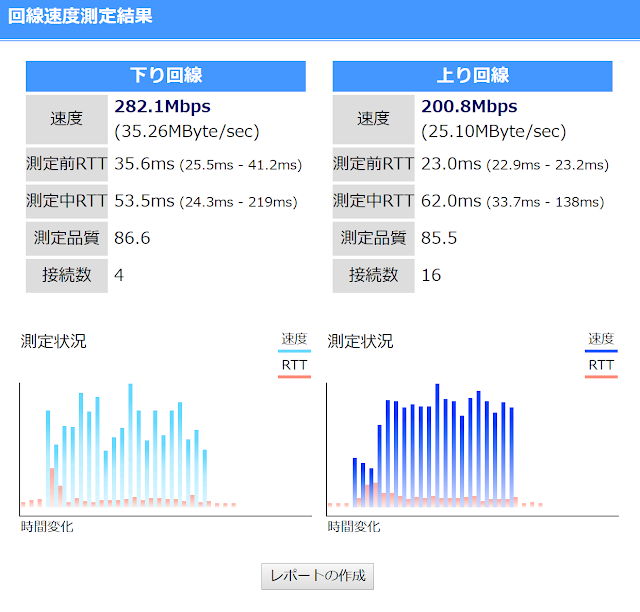The height and width of the screenshot is (612, 640).
Task: Click the tallest bar in download chart
Action: (131, 445)
